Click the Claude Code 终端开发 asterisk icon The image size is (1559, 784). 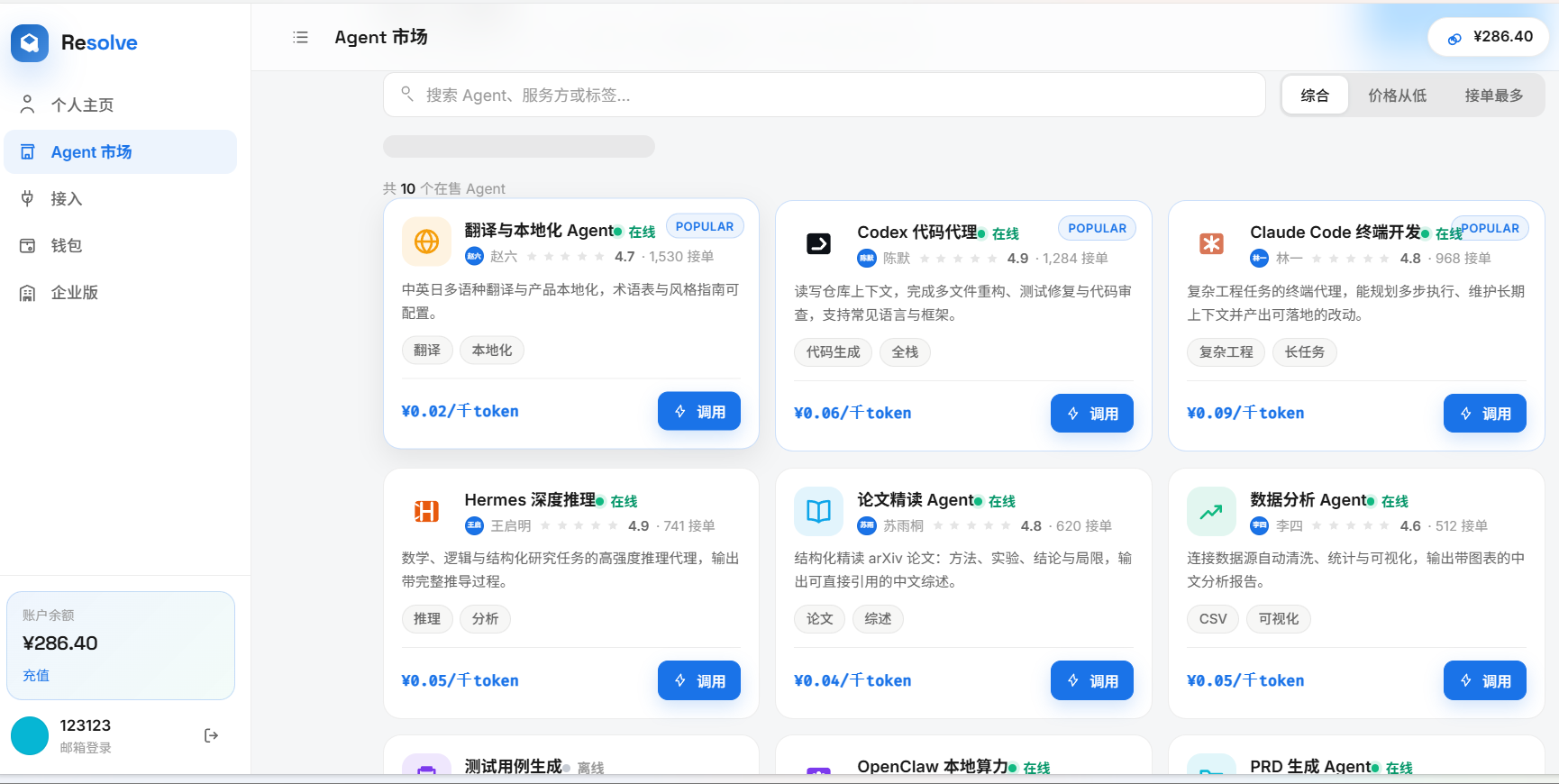tap(1211, 243)
